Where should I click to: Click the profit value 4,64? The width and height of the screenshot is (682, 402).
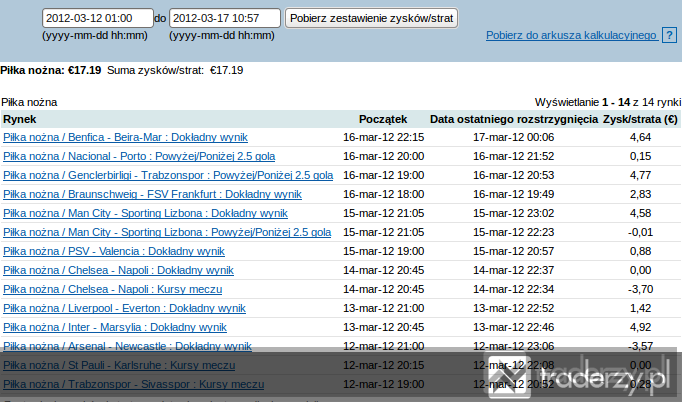click(x=640, y=137)
